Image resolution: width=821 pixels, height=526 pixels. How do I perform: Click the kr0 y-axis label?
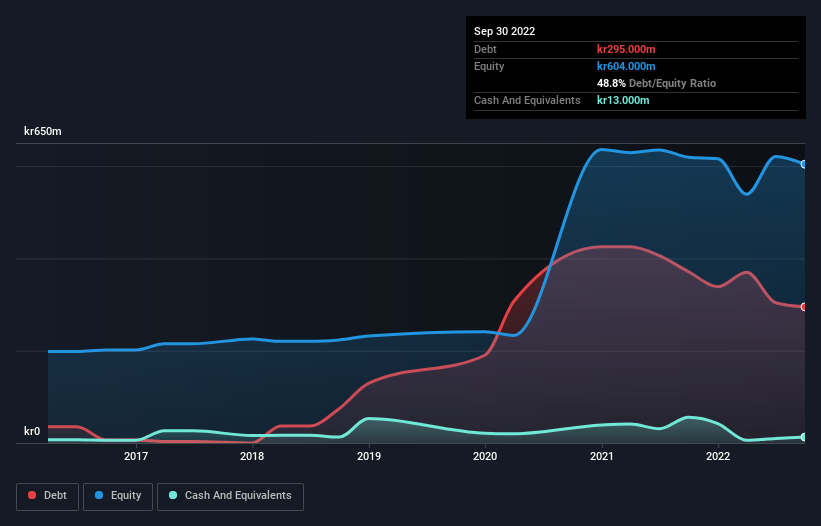32,431
